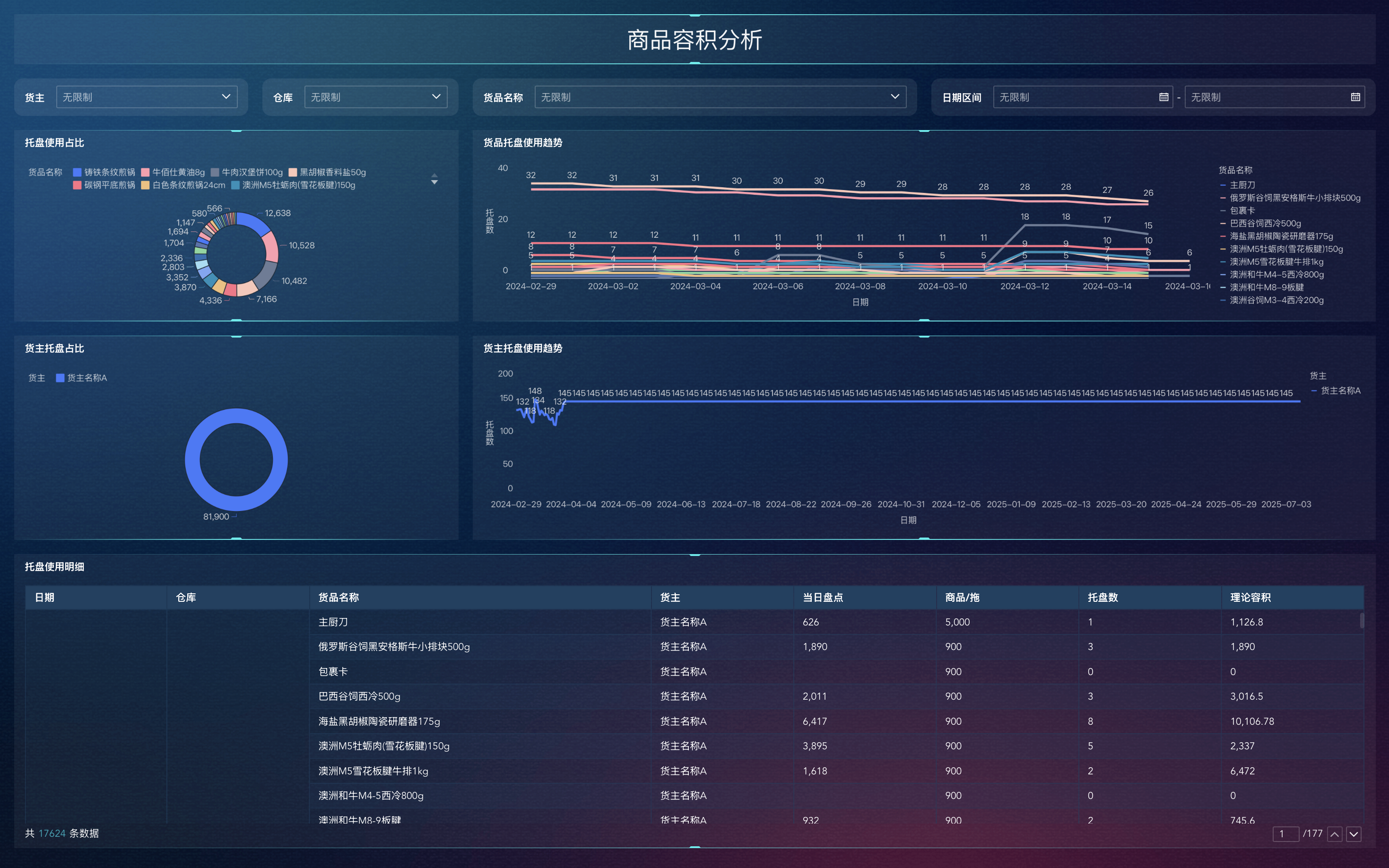The height and width of the screenshot is (868, 1389).
Task: Toggle 包裹卡 line in trend legend
Action: pyautogui.click(x=1241, y=211)
